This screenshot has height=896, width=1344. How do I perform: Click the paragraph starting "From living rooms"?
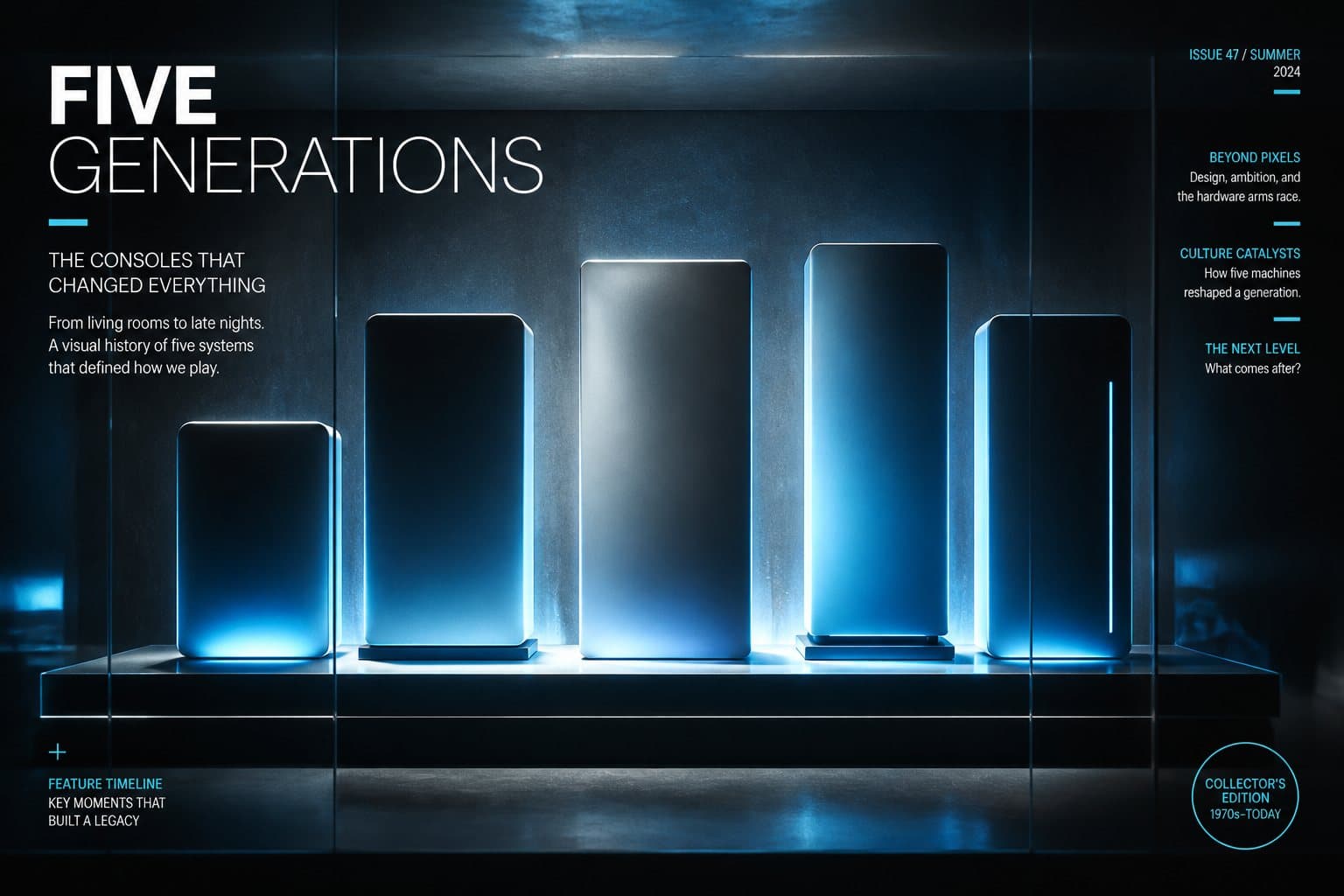click(156, 345)
